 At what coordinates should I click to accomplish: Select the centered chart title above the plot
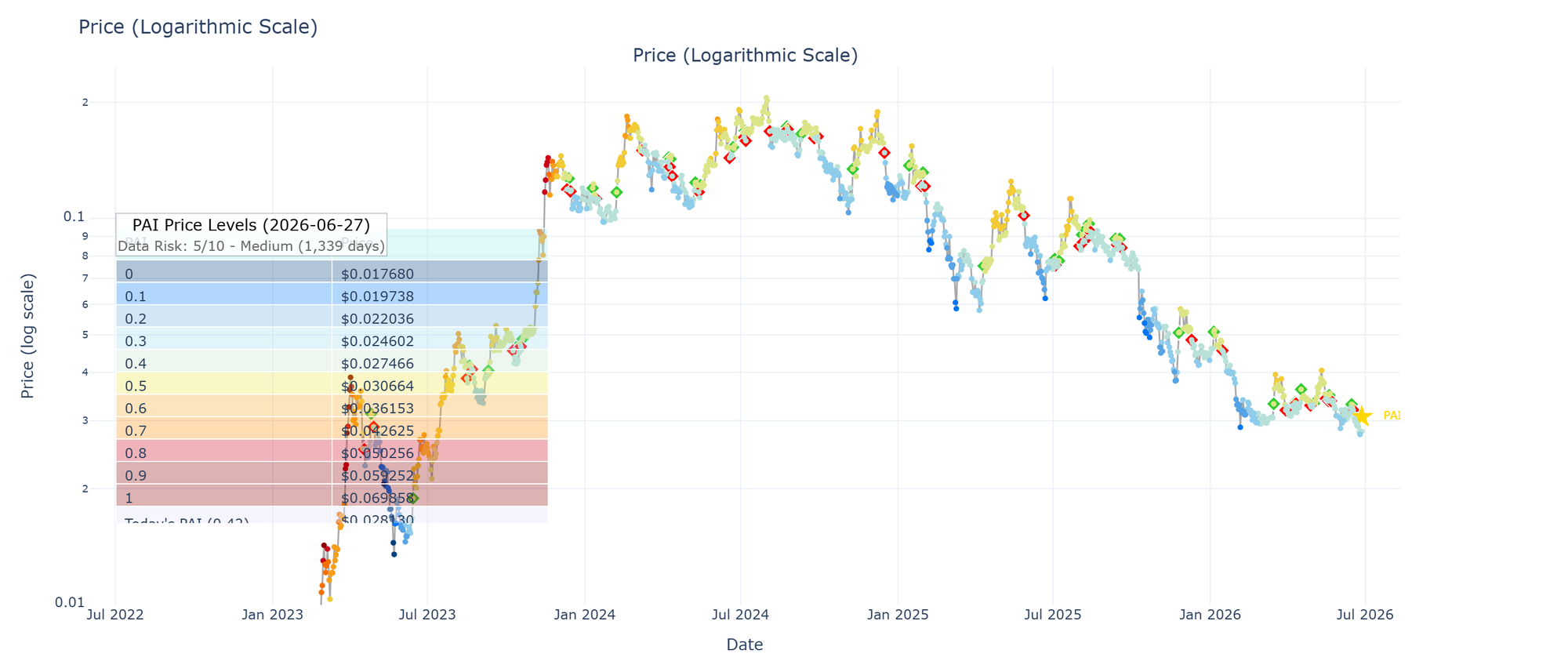click(745, 56)
